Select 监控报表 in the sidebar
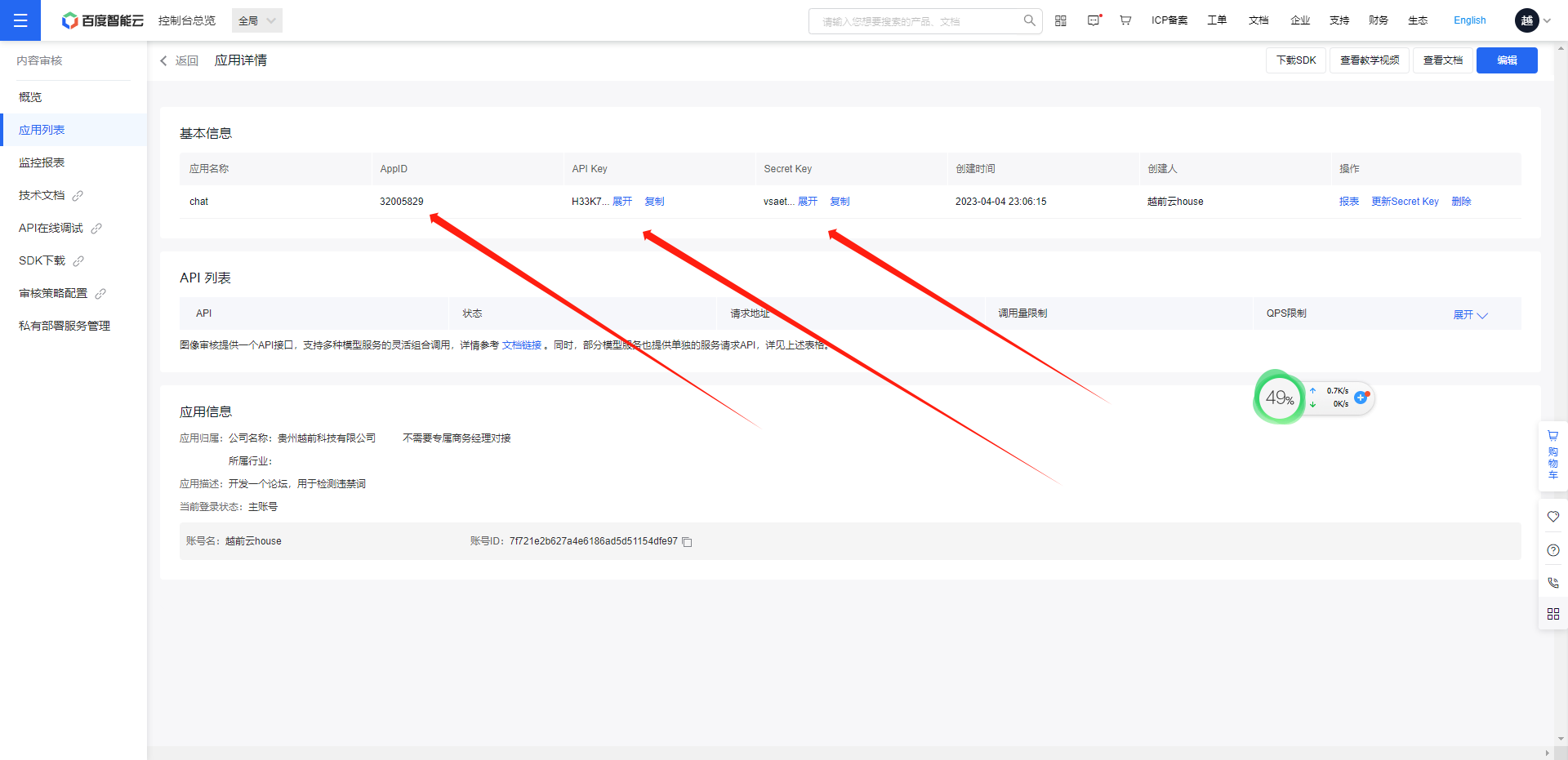The image size is (1568, 760). [x=42, y=162]
